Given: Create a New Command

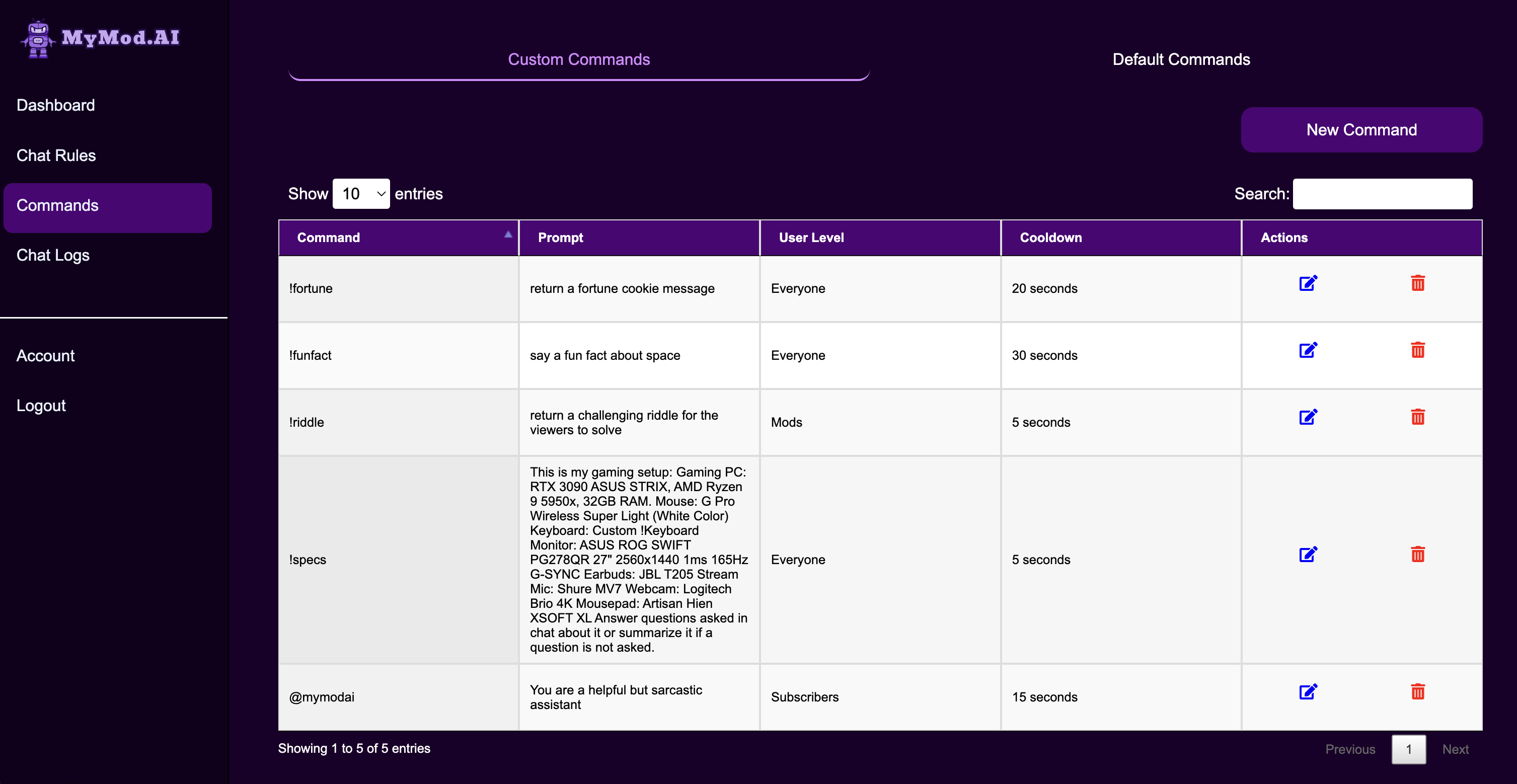Looking at the screenshot, I should [x=1361, y=129].
